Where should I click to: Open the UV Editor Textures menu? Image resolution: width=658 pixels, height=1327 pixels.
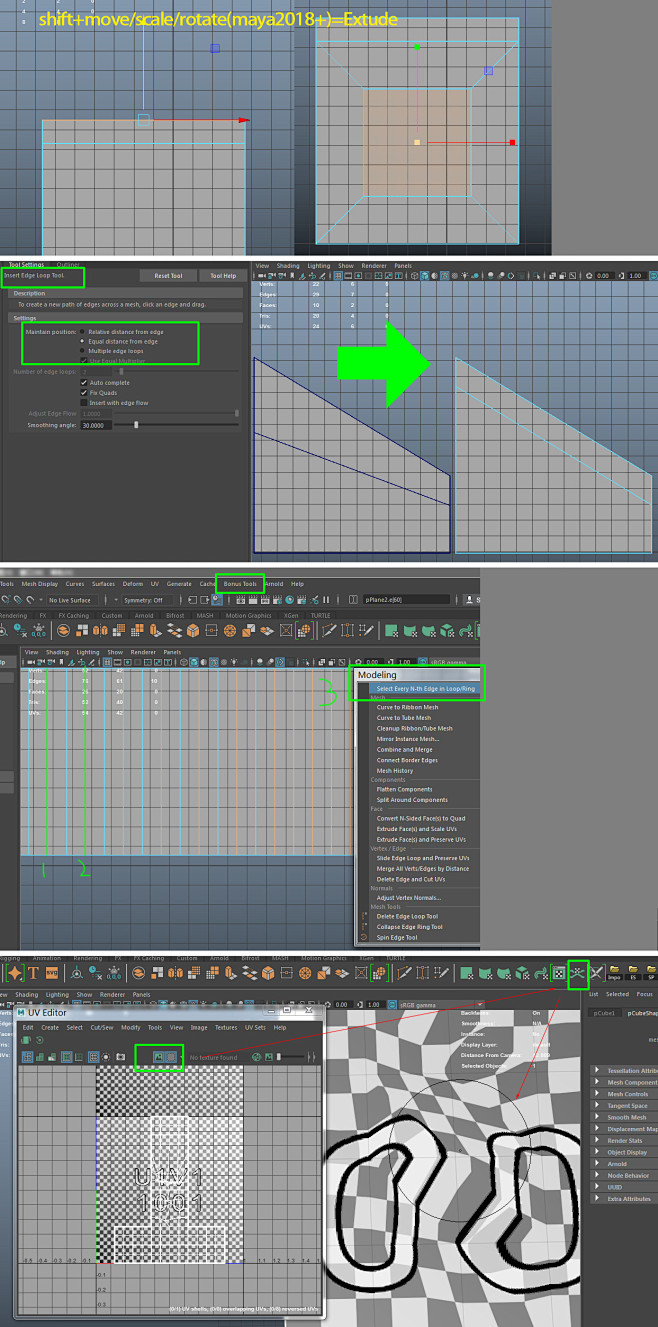point(226,1027)
